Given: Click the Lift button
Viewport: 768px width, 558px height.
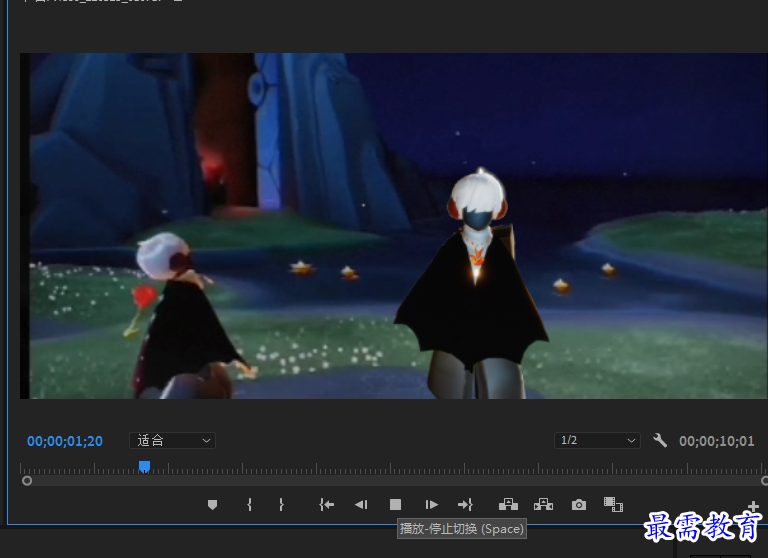Looking at the screenshot, I should [508, 504].
